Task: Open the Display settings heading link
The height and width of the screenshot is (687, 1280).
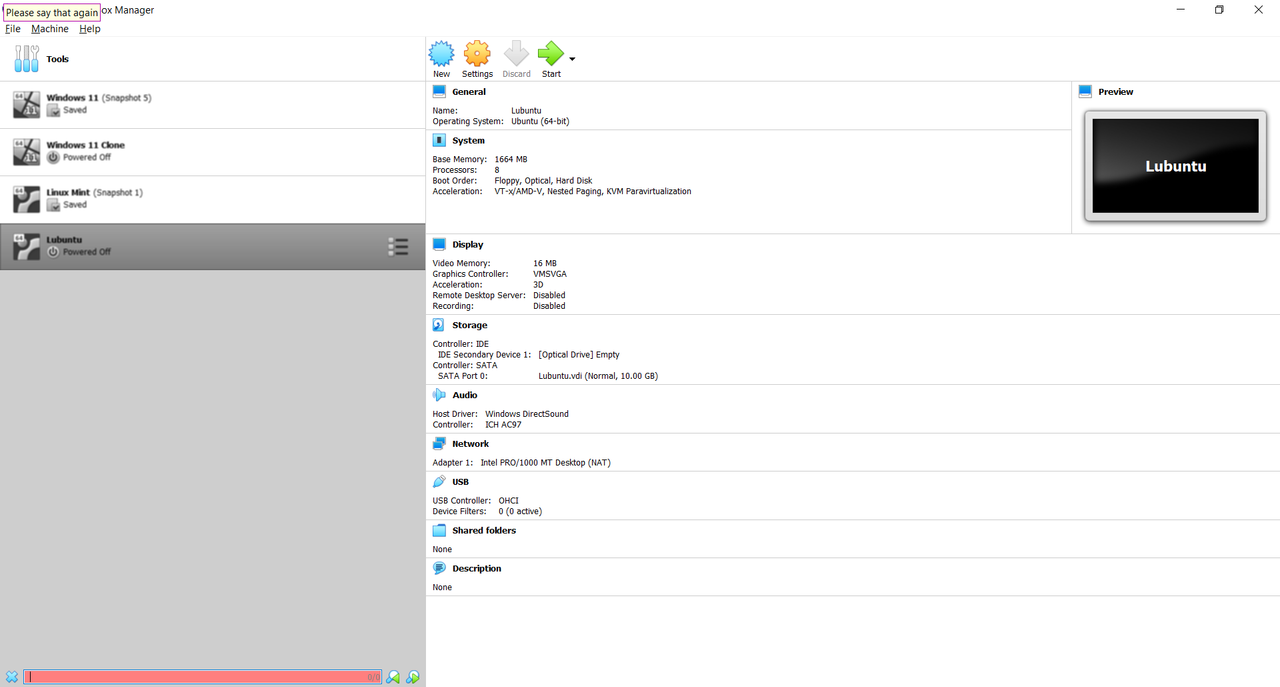Action: tap(468, 245)
